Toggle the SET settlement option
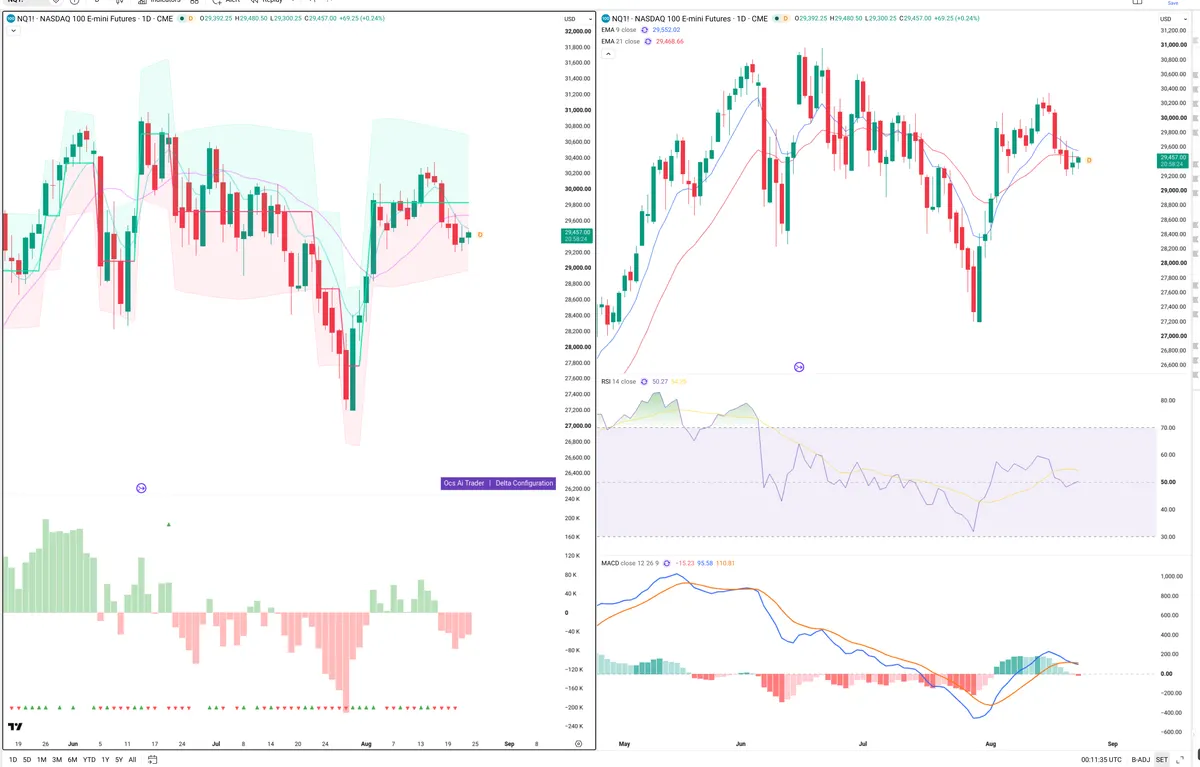Viewport: 1200px width, 767px height. [x=1162, y=760]
